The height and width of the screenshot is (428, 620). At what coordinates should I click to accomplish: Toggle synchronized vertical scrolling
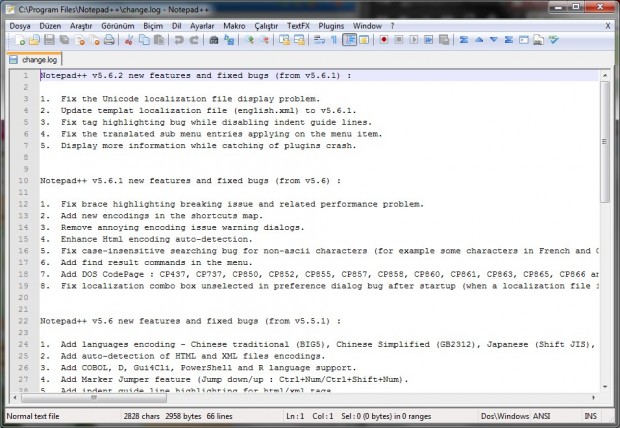click(x=284, y=40)
